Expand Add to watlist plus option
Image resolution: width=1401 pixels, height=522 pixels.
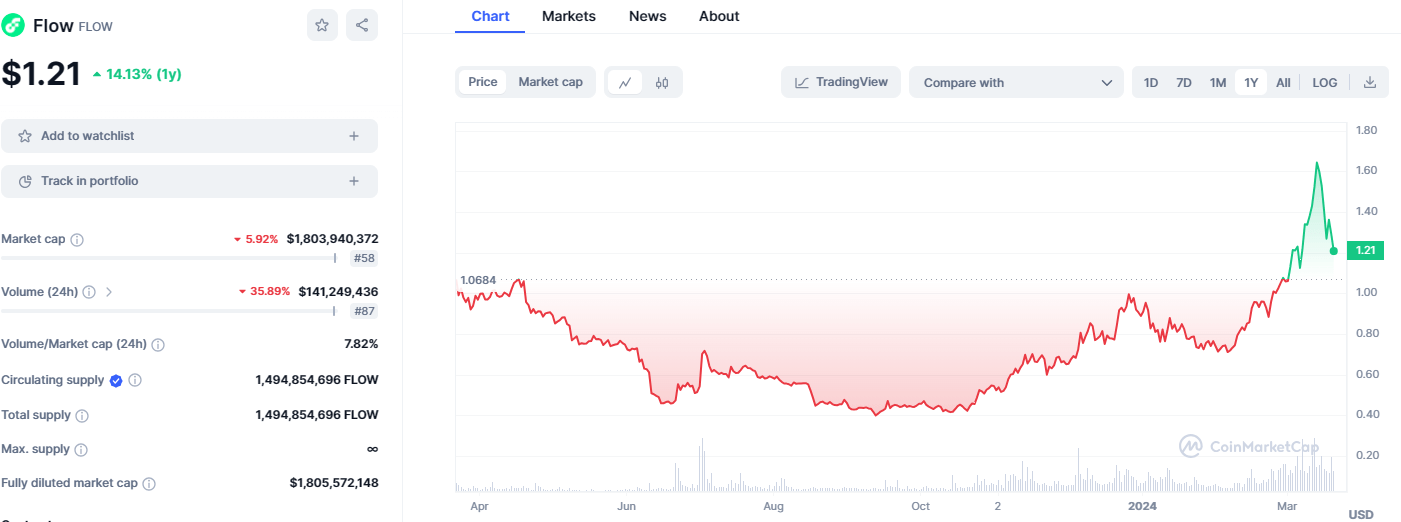coord(354,136)
